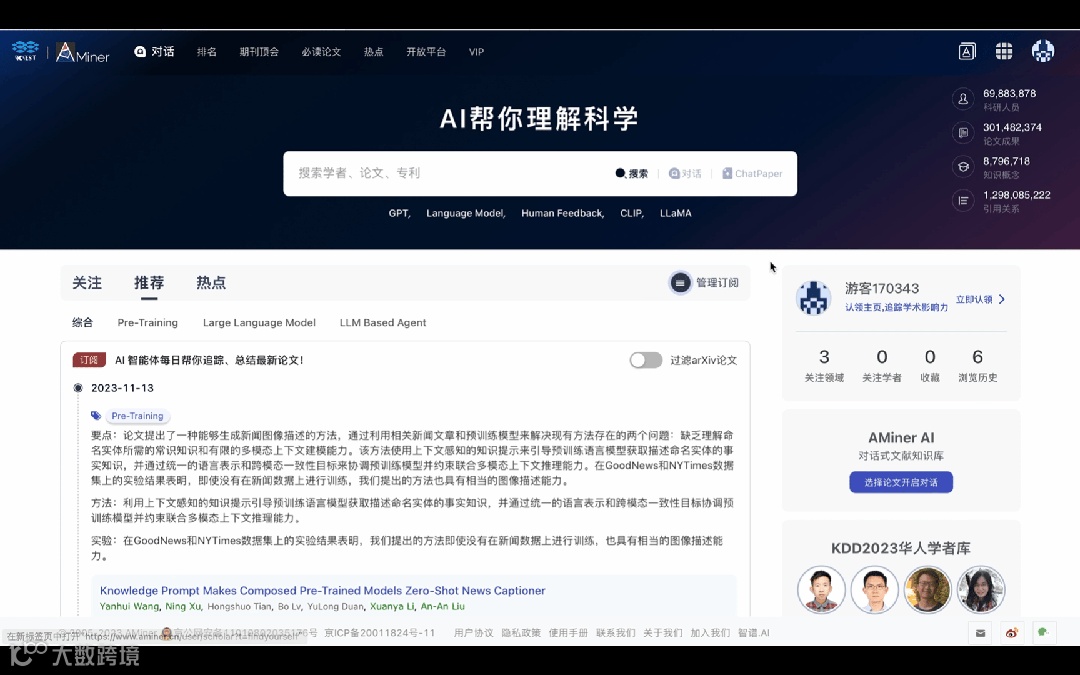Click the researchers count icon
Image resolution: width=1080 pixels, height=675 pixels.
[x=963, y=99]
